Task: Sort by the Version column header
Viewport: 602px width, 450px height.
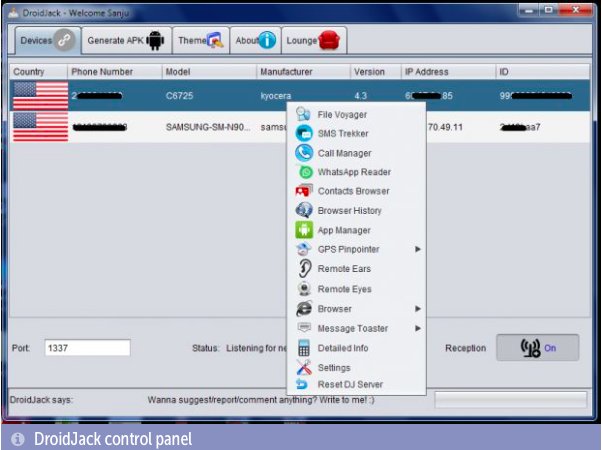Action: (375, 72)
